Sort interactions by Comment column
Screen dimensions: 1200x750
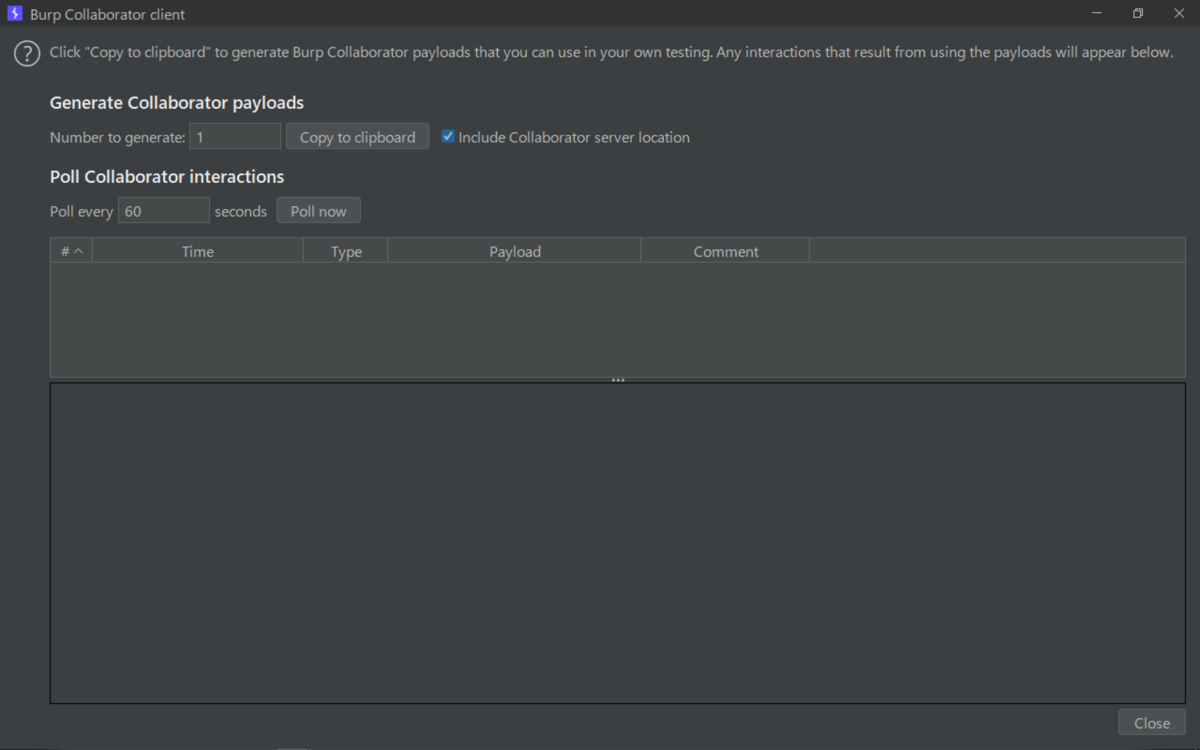726,251
